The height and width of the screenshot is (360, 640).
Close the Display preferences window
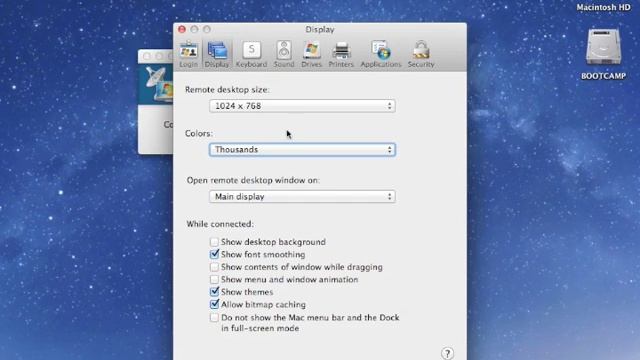pos(182,29)
